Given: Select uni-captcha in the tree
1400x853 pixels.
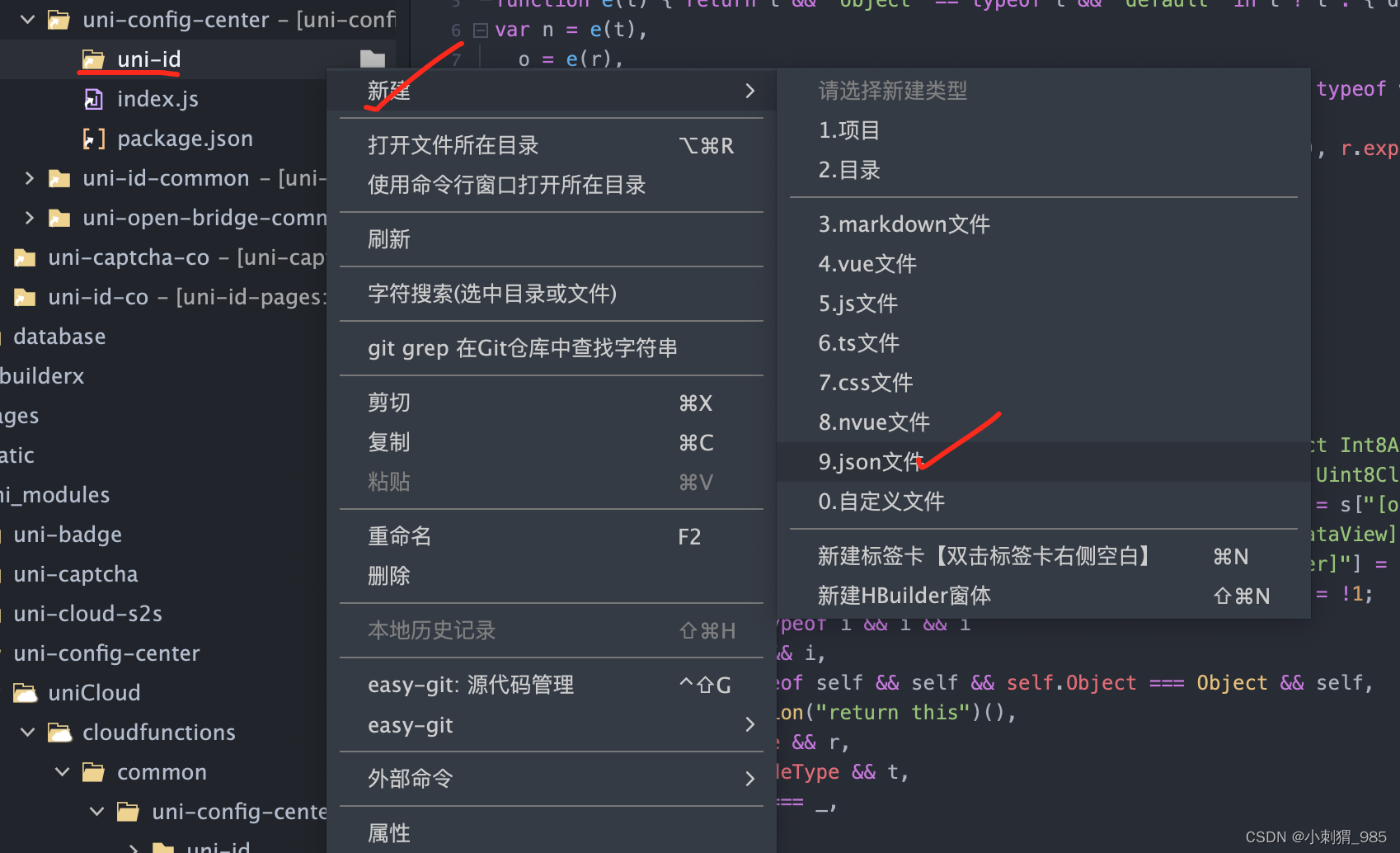Looking at the screenshot, I should coord(76,574).
